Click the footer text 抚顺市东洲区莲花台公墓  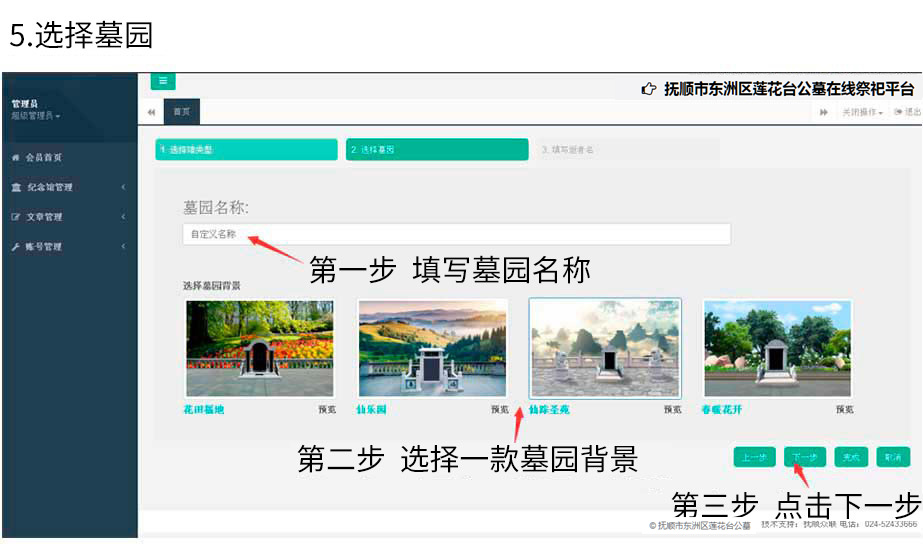pyautogui.click(x=704, y=525)
